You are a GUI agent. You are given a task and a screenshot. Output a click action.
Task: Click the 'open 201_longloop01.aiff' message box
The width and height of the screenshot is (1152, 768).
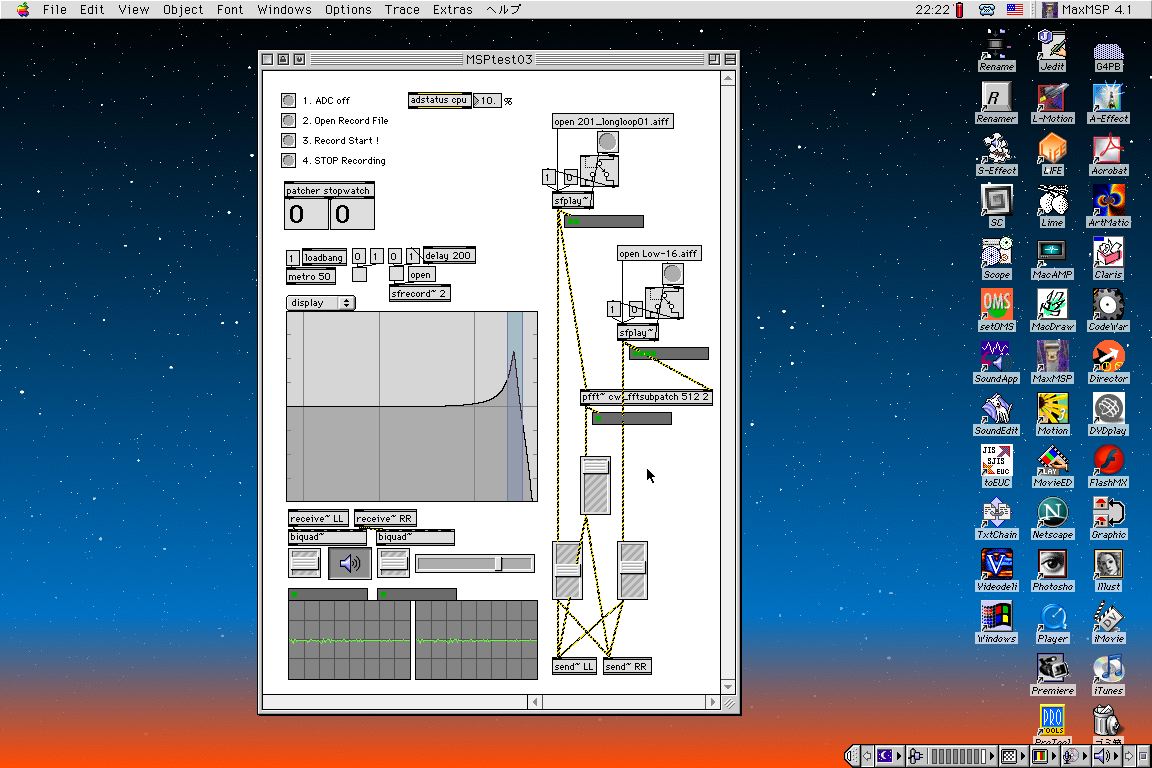tap(612, 122)
